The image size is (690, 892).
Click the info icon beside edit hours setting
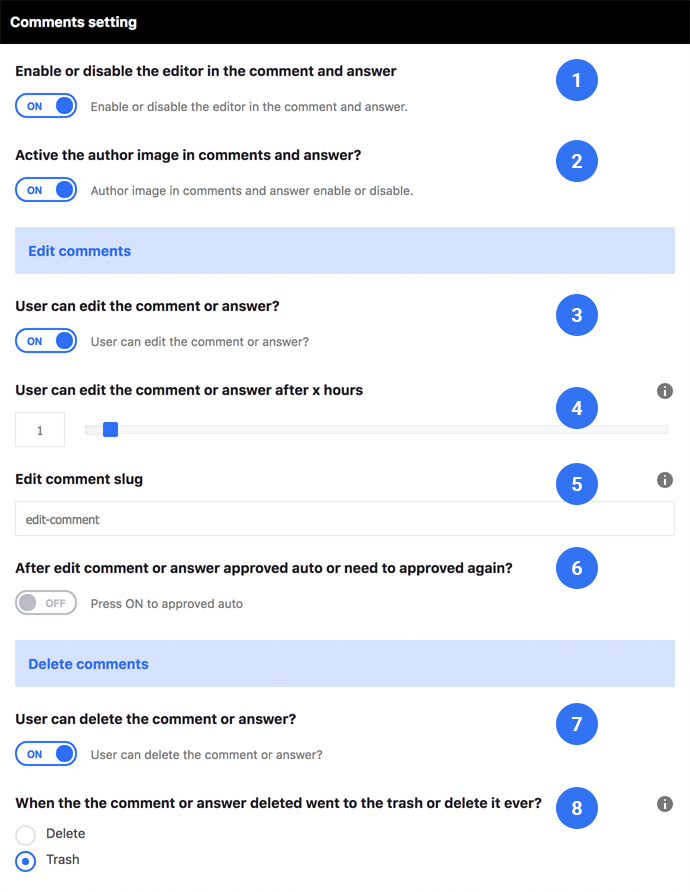[x=664, y=391]
